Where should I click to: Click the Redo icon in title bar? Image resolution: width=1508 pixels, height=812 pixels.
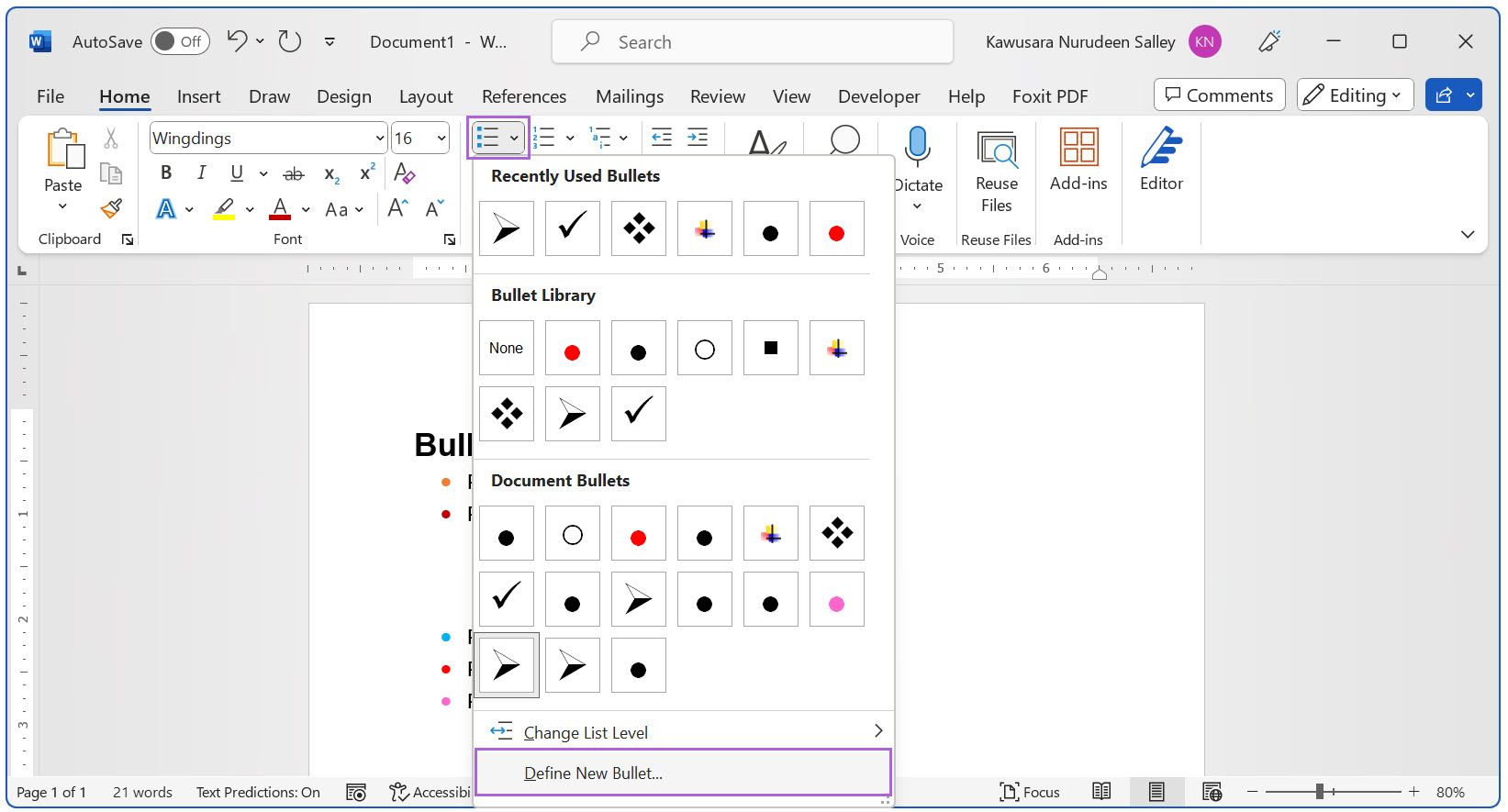click(x=290, y=41)
